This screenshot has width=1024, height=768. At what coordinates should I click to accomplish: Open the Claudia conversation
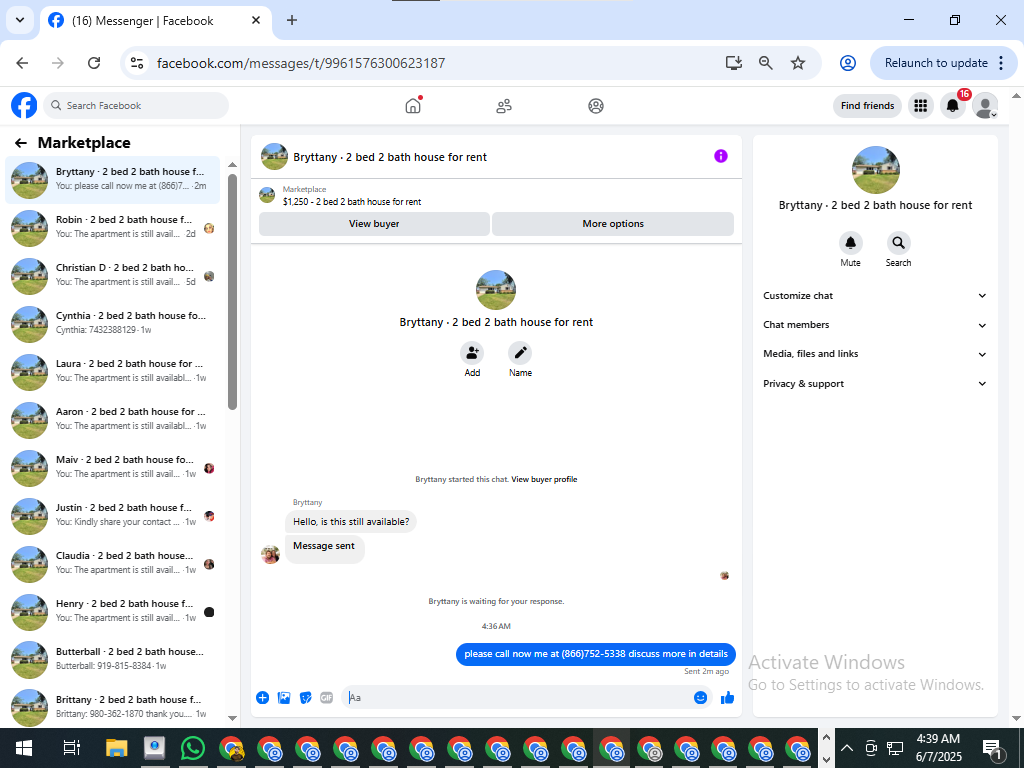click(x=112, y=564)
